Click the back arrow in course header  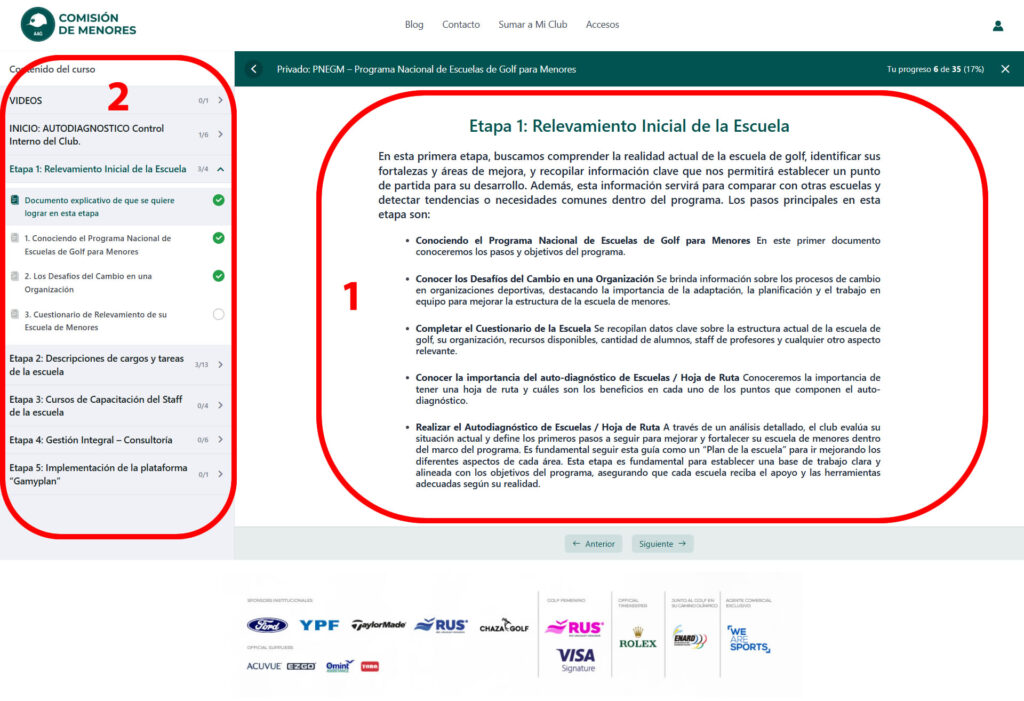pos(254,69)
